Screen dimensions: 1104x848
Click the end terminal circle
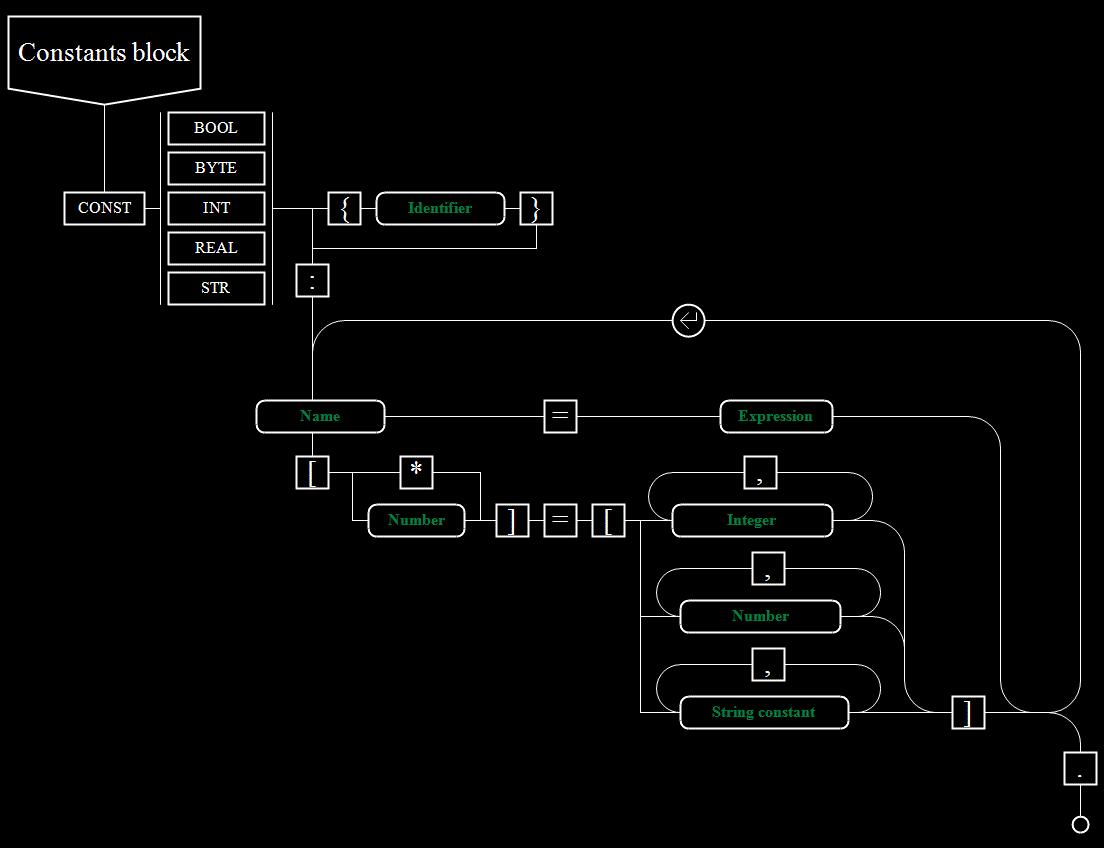tap(1080, 824)
